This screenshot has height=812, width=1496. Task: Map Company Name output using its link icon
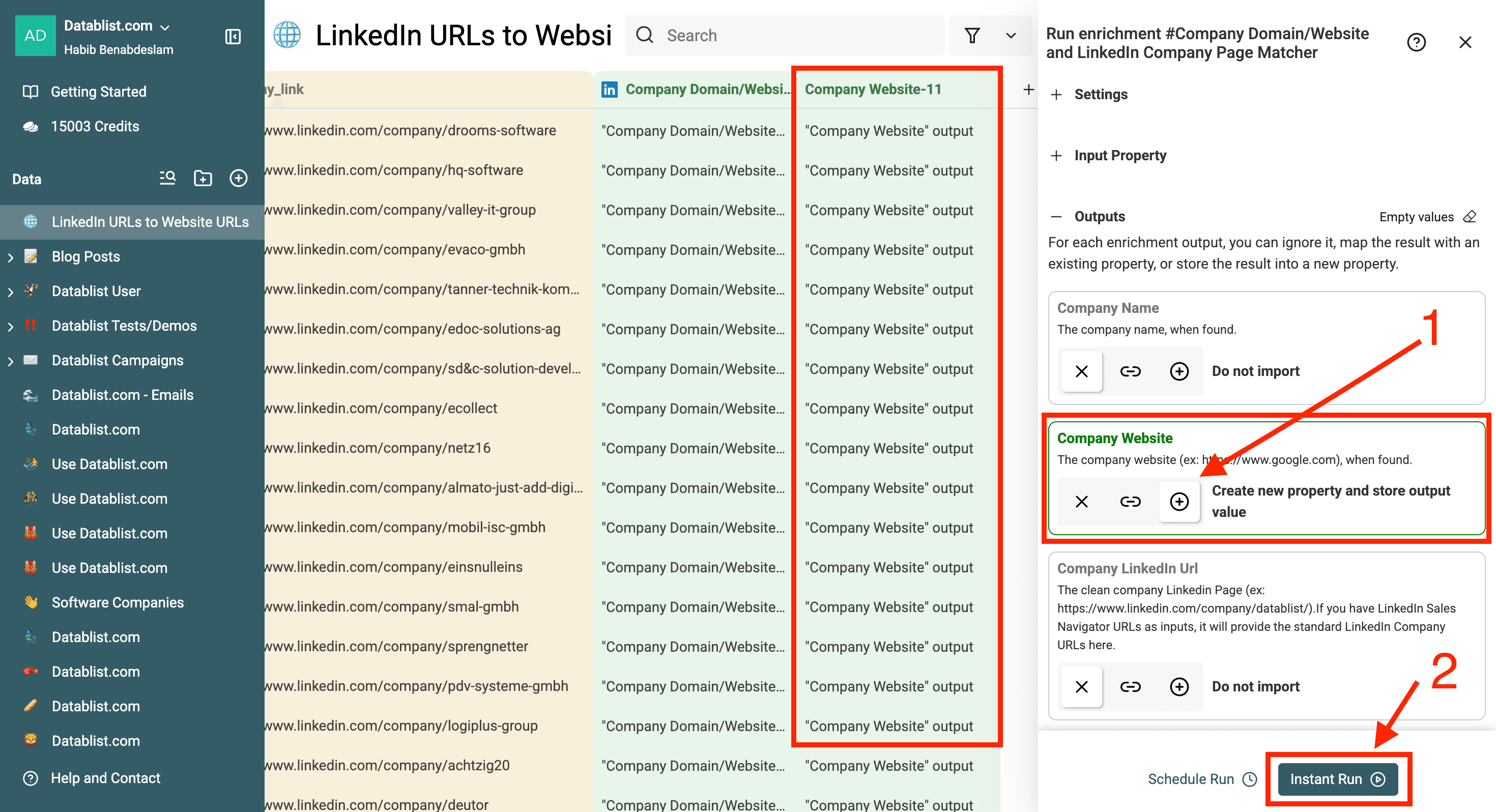click(1131, 371)
